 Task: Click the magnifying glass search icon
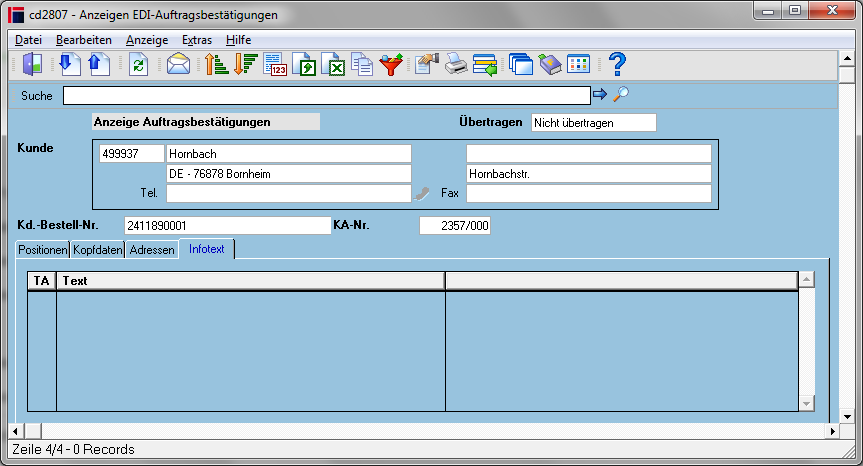coord(621,94)
